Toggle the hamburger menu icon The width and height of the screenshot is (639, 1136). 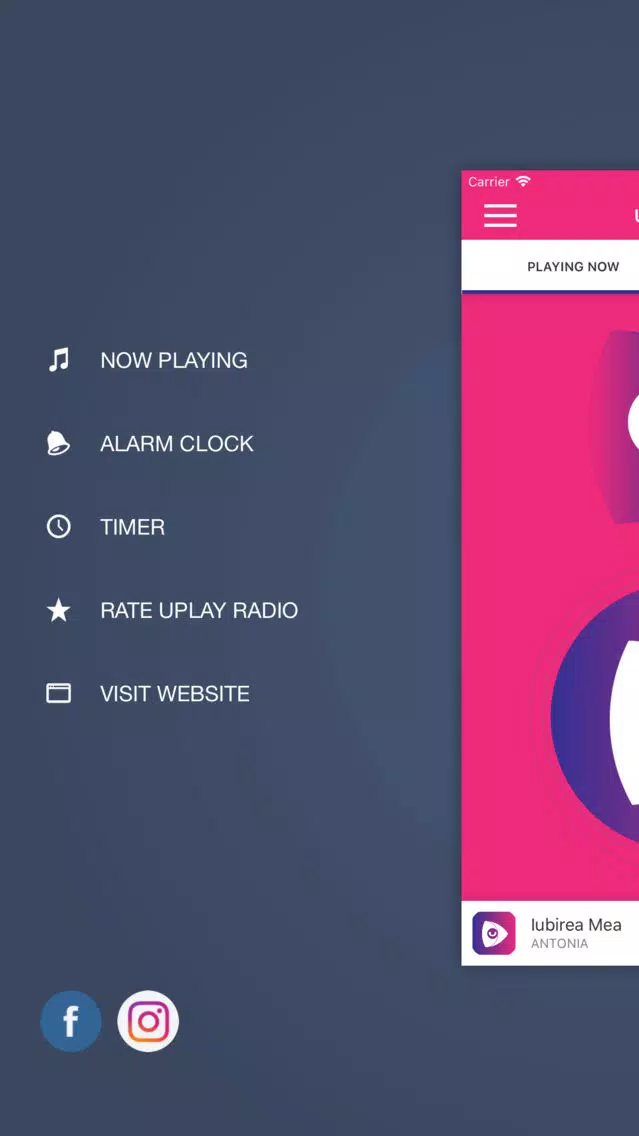pyautogui.click(x=501, y=215)
